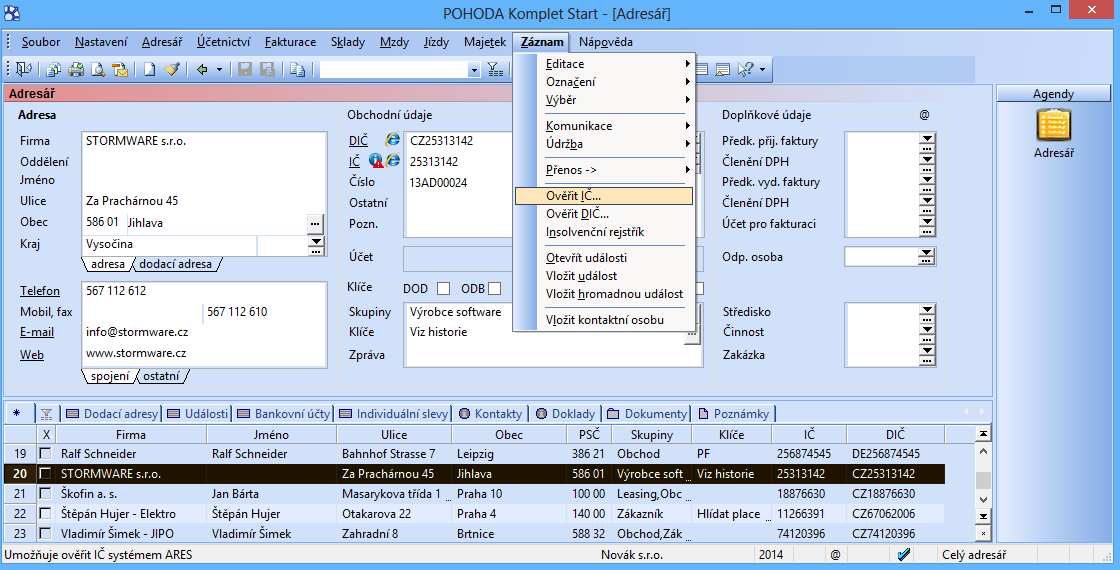Choose Vložit kontaktní osobu menu entry

click(605, 320)
